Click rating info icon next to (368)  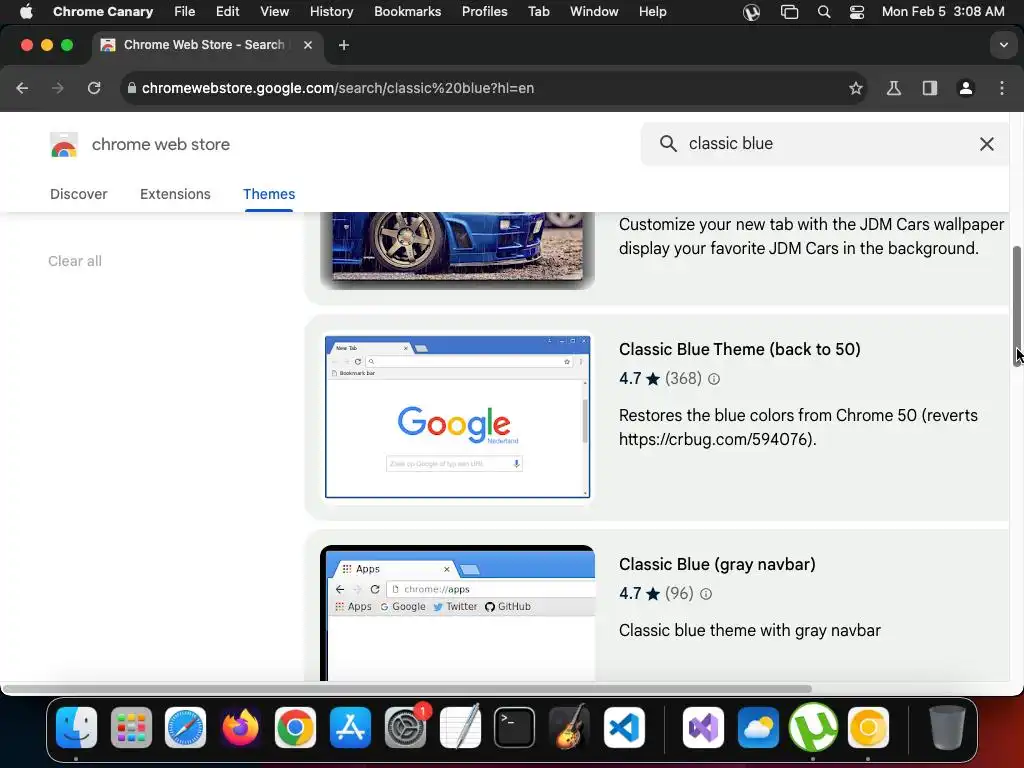coord(714,379)
